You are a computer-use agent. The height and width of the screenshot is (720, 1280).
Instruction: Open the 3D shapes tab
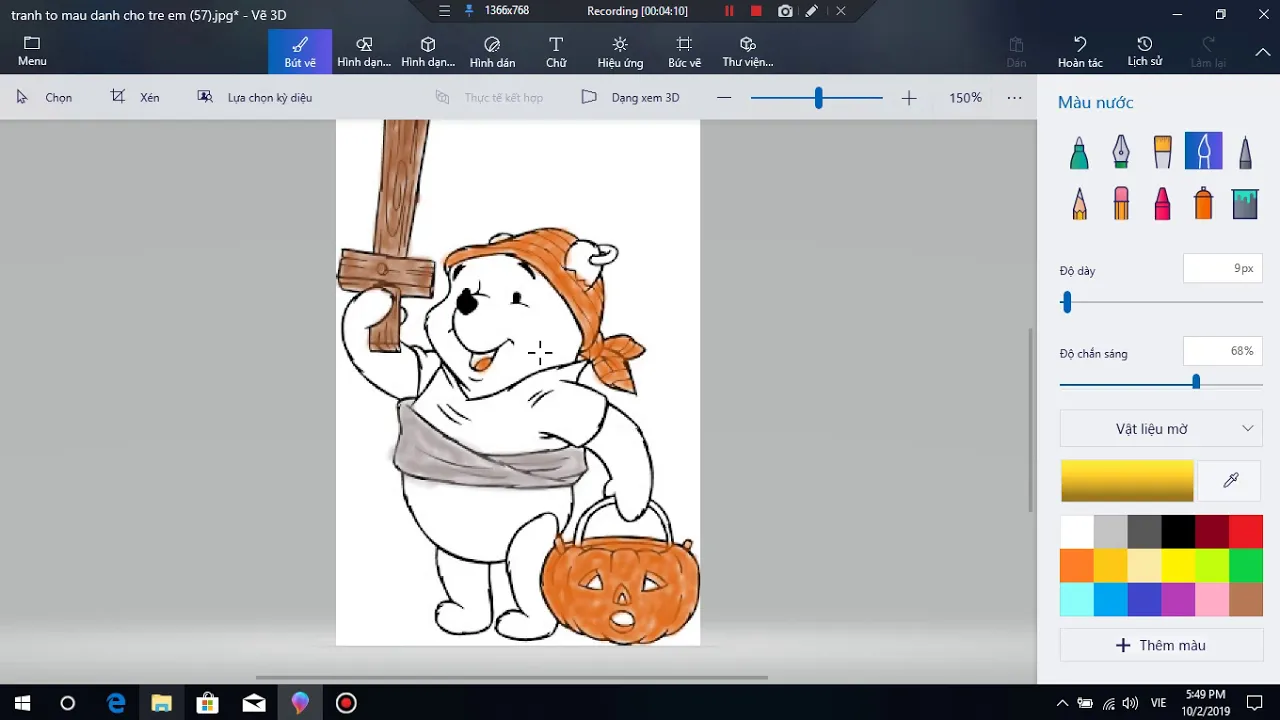coord(428,52)
